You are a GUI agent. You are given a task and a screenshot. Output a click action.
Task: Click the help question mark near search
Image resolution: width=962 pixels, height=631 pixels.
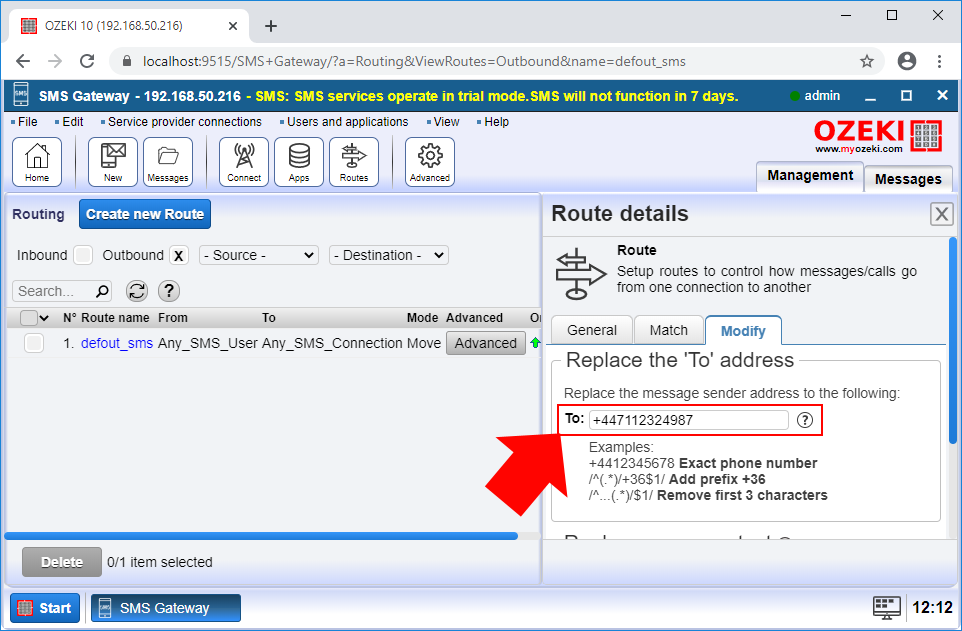click(169, 291)
